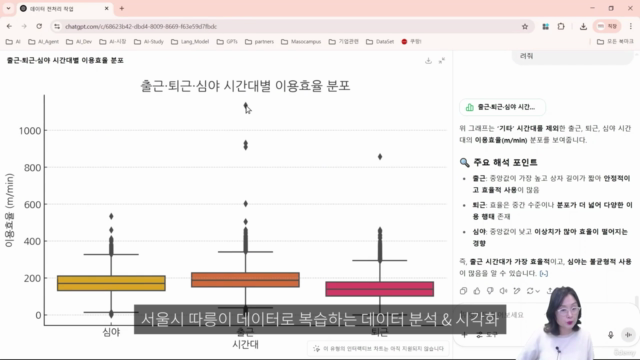The image size is (640, 360).
Task: Close the 데이터 전처리 작업 tab
Action: pyautogui.click(x=107, y=8)
